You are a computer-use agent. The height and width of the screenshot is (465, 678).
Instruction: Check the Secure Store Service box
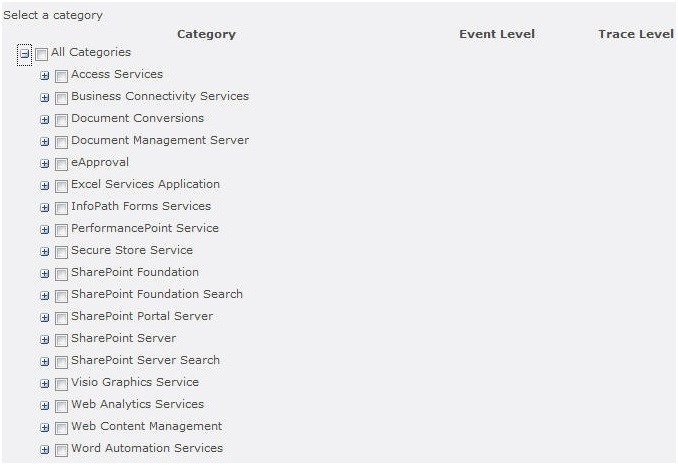61,252
